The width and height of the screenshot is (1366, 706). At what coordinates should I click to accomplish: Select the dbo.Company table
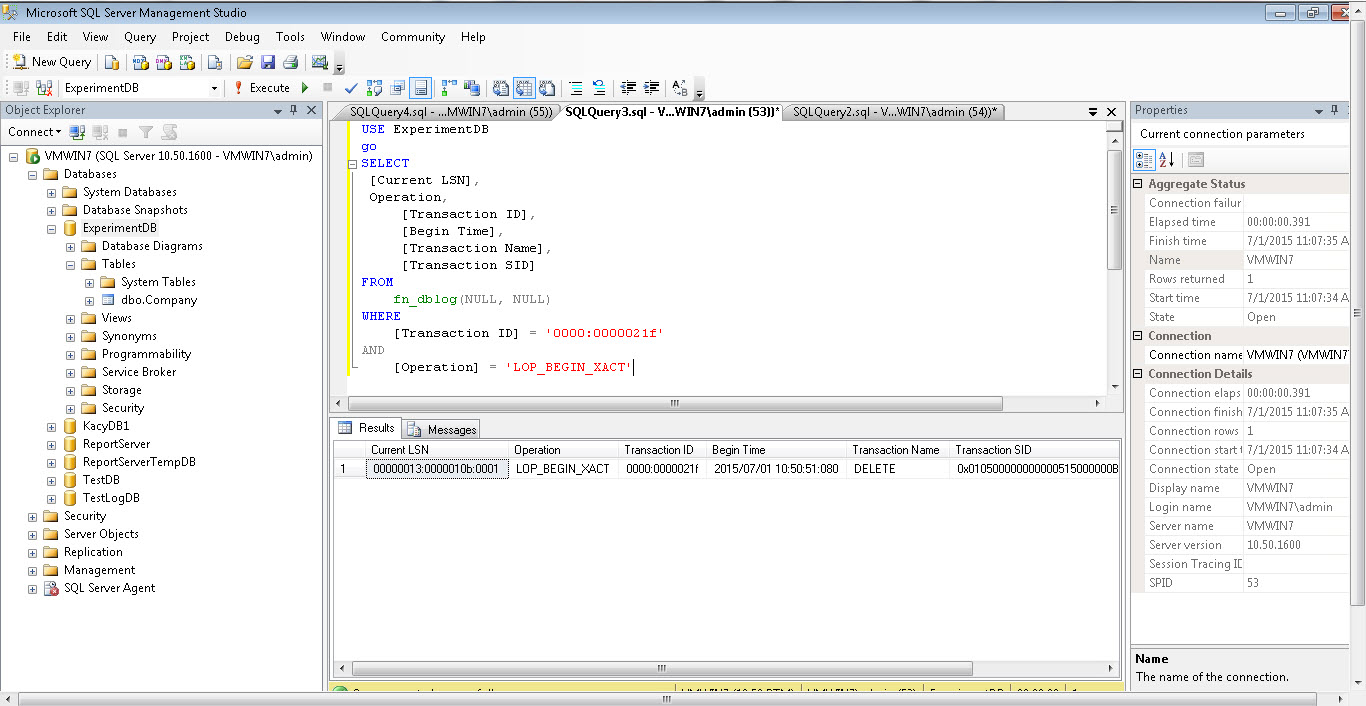(x=159, y=300)
